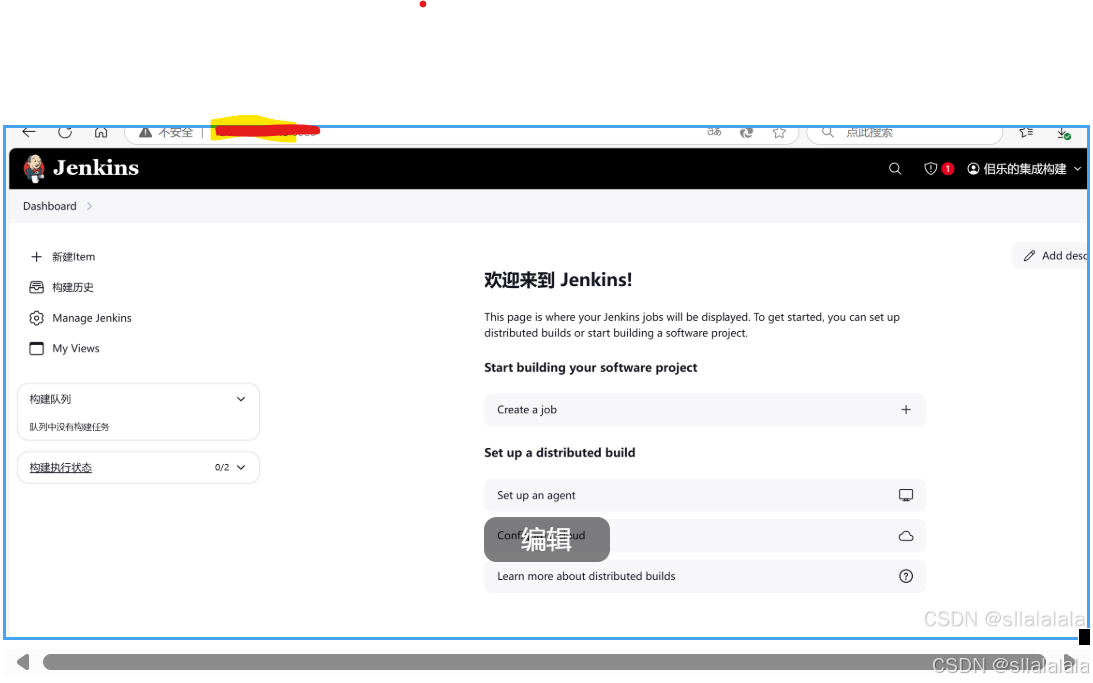1093x683 pixels.
Task: Click the browser search box
Action: 905,132
